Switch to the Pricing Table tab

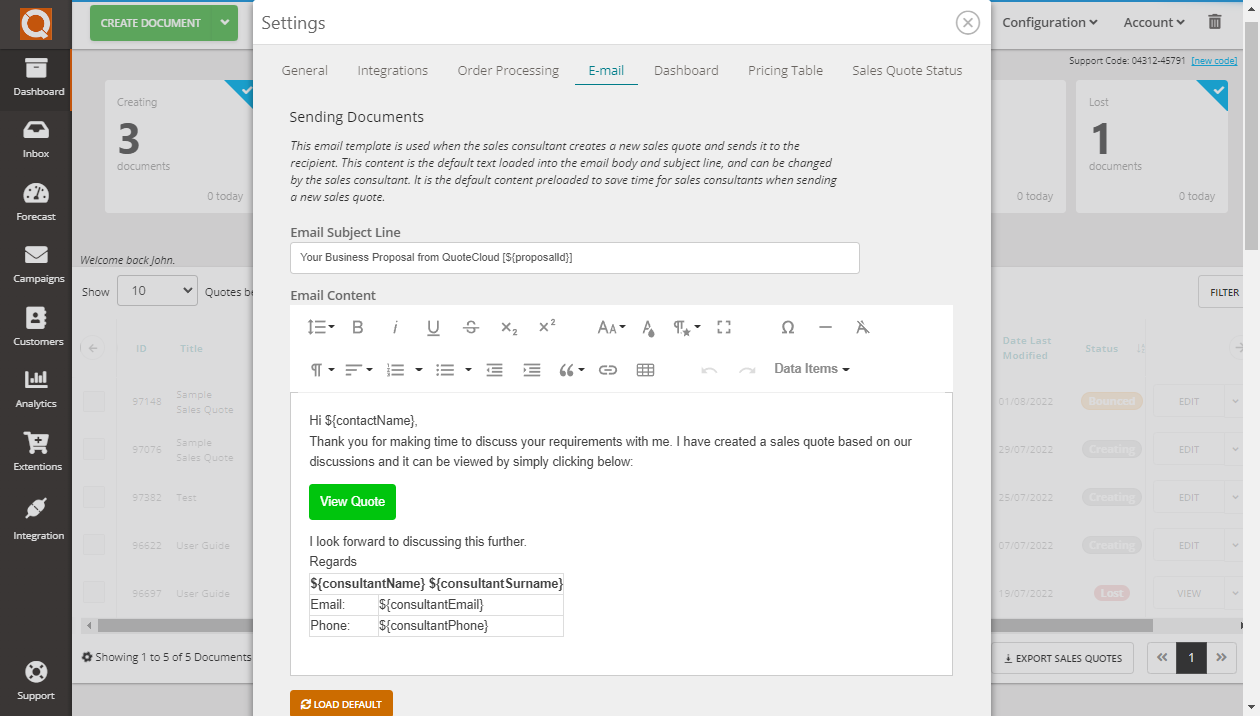(x=785, y=70)
